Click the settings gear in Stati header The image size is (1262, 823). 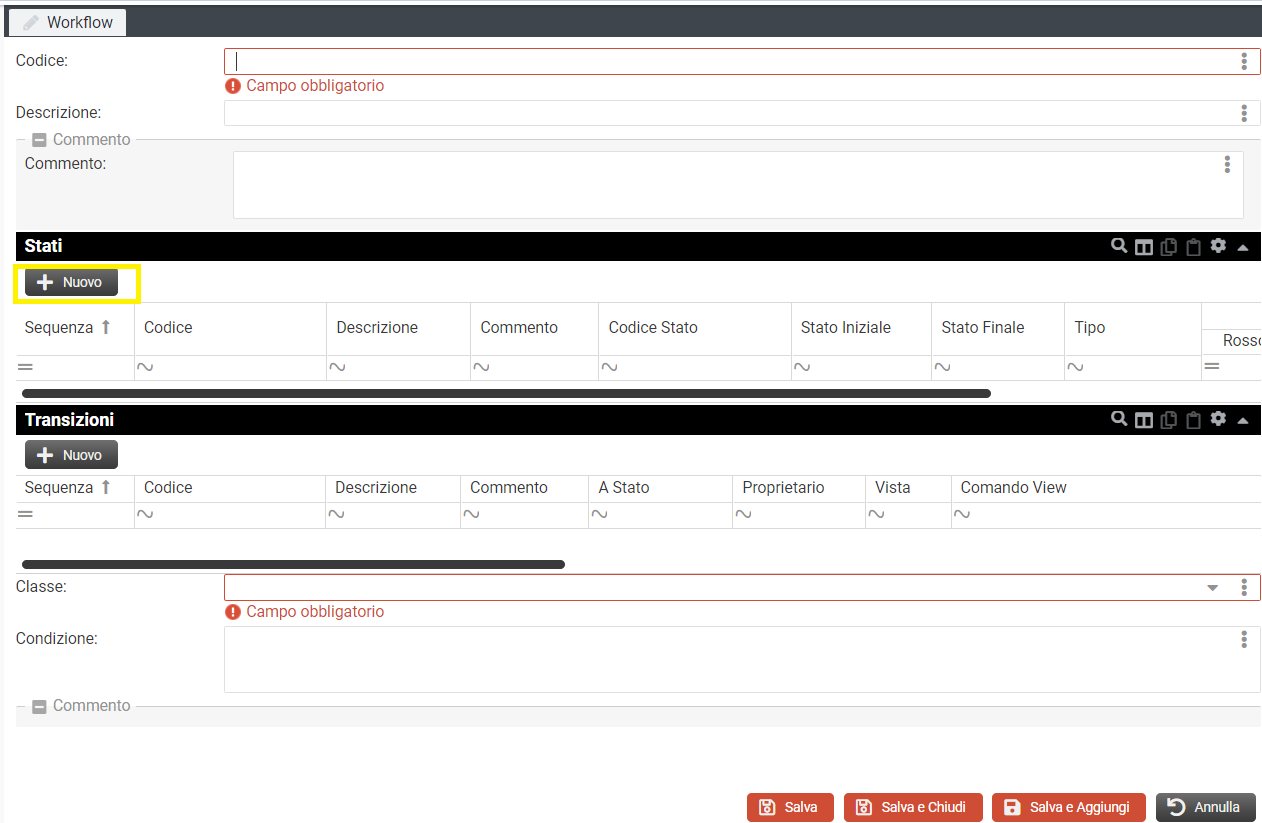click(1218, 246)
